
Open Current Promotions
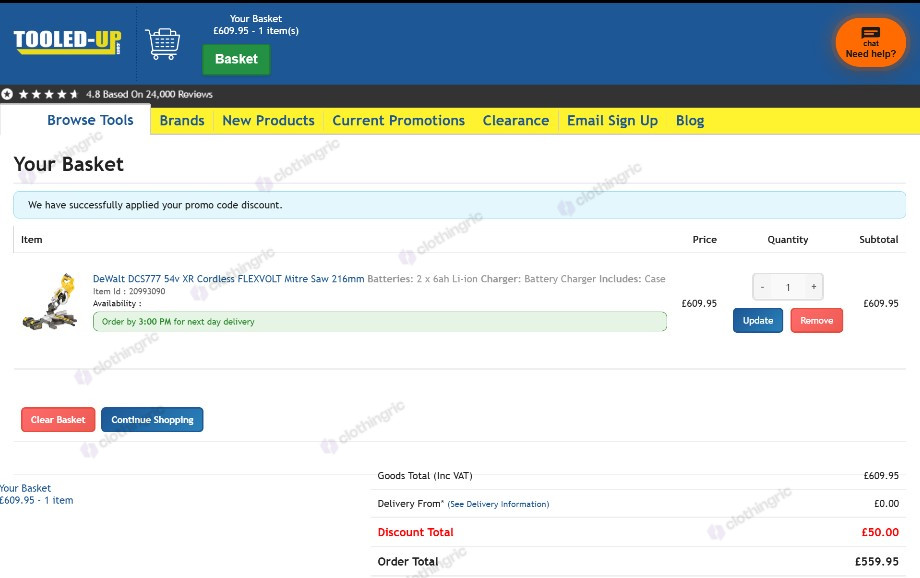click(x=398, y=120)
